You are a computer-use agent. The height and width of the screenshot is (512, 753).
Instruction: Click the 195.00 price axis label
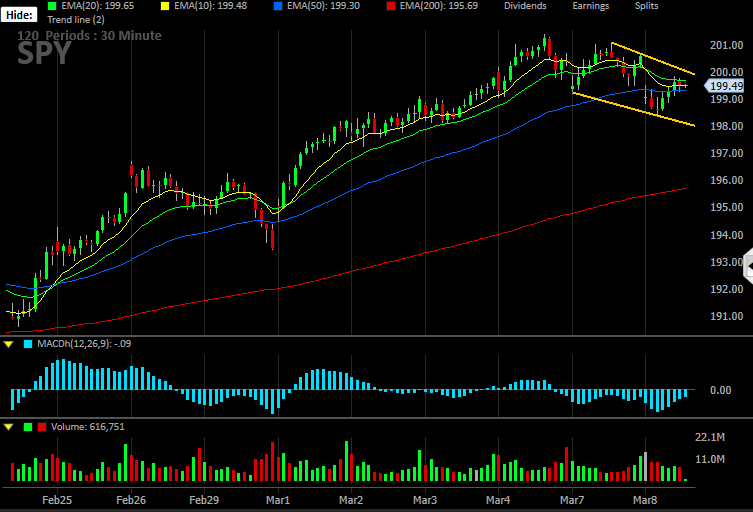pyautogui.click(x=727, y=207)
